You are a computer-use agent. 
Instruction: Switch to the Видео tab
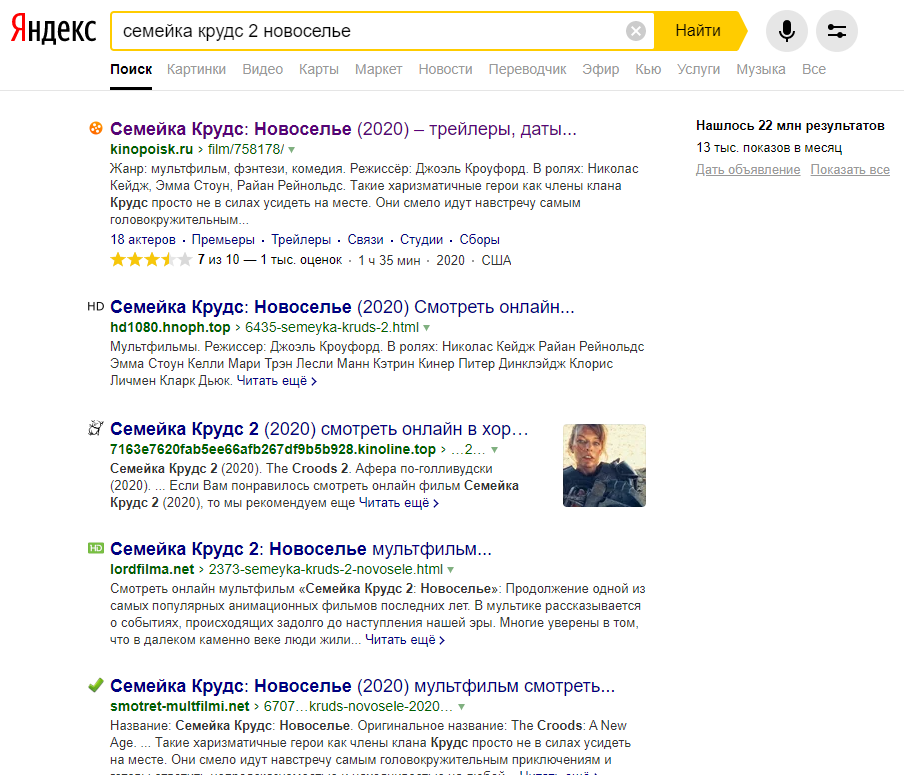coord(262,69)
